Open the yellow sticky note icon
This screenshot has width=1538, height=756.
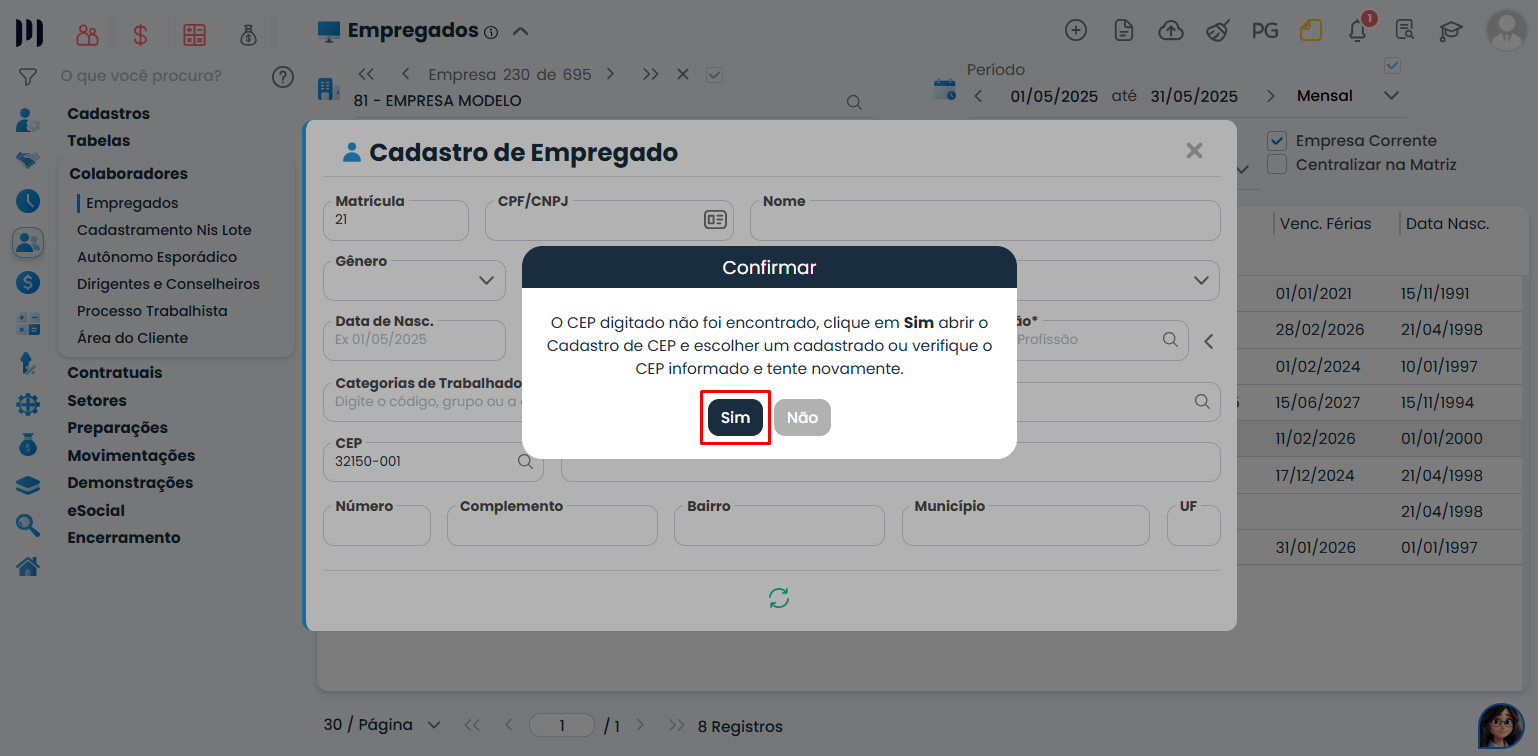[x=1311, y=30]
